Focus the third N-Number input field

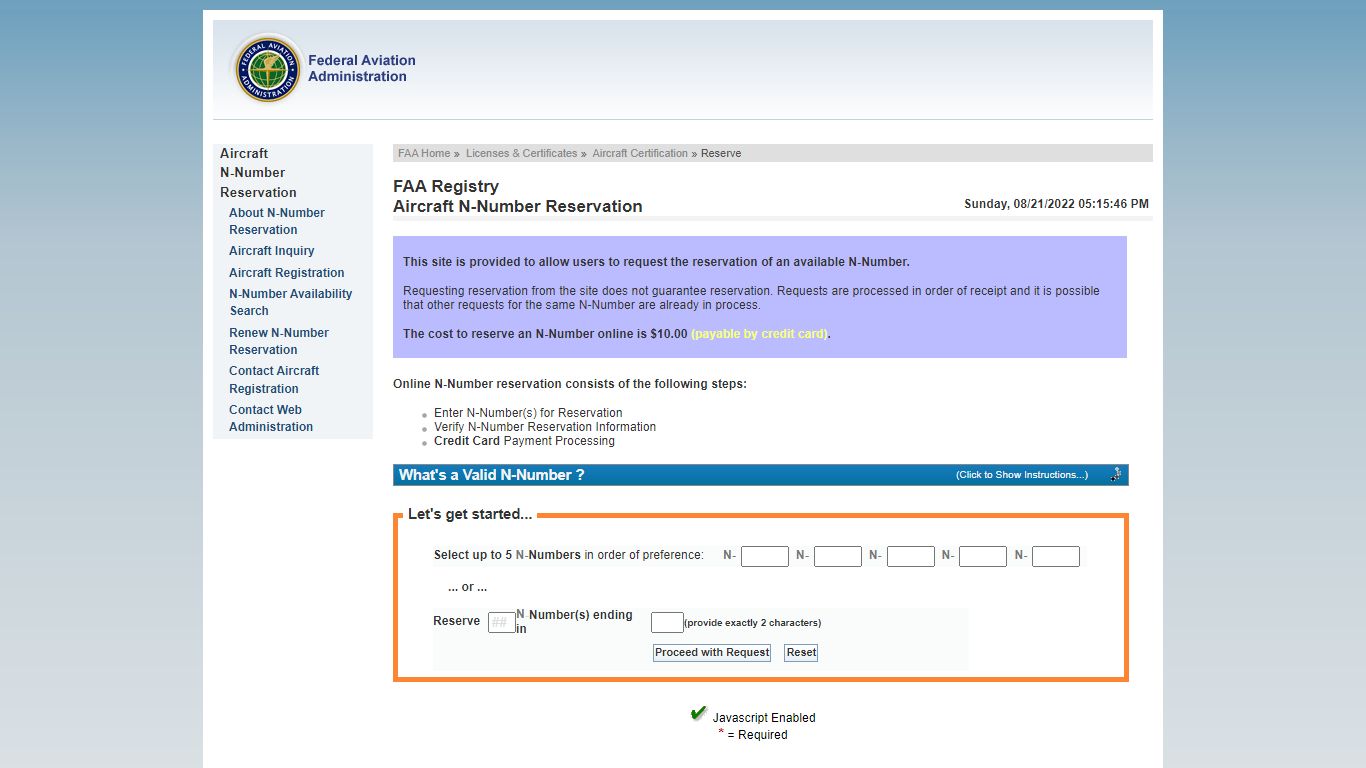pyautogui.click(x=911, y=556)
